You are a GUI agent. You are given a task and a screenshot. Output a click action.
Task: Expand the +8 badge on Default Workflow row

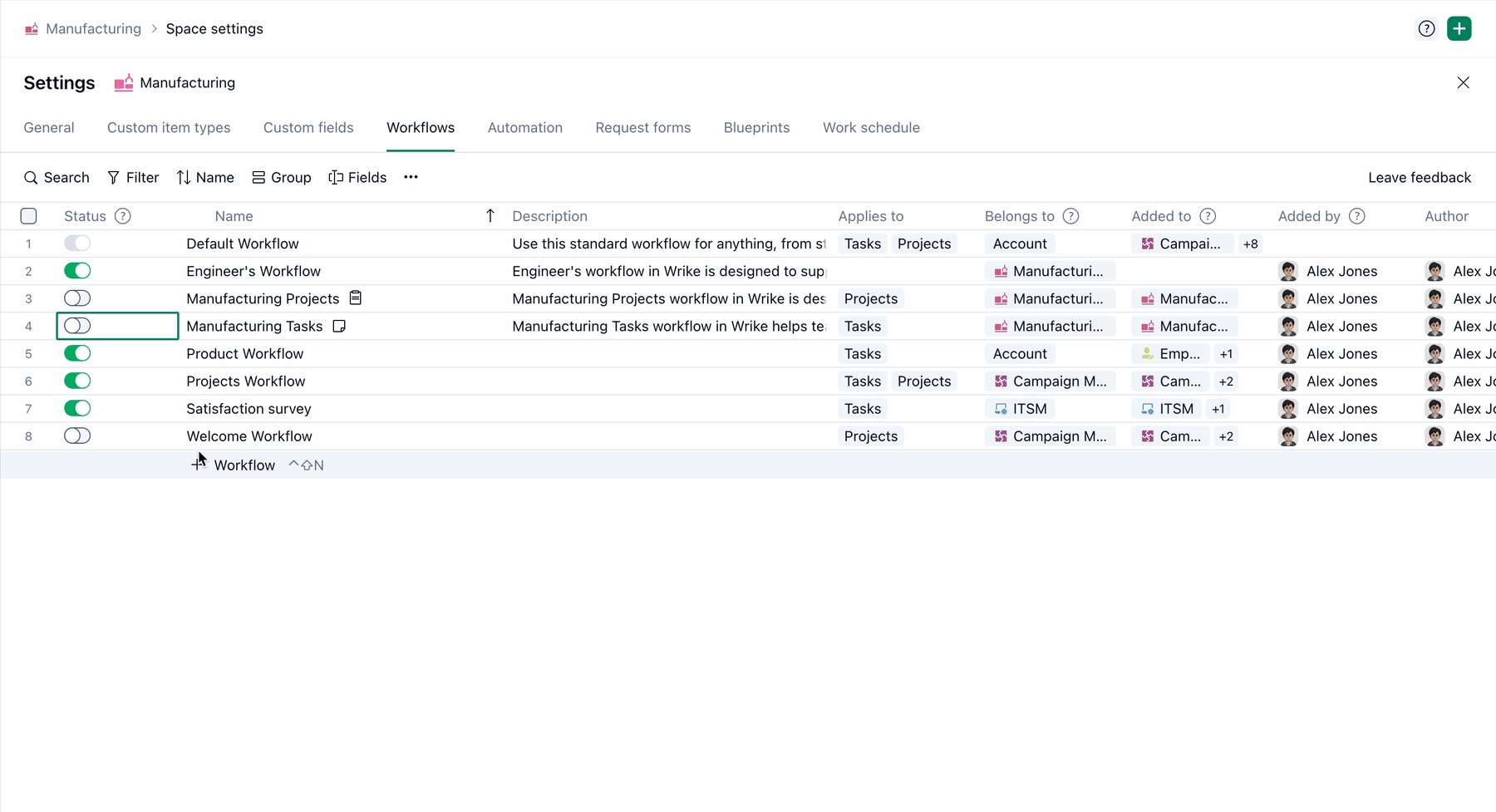(1250, 243)
